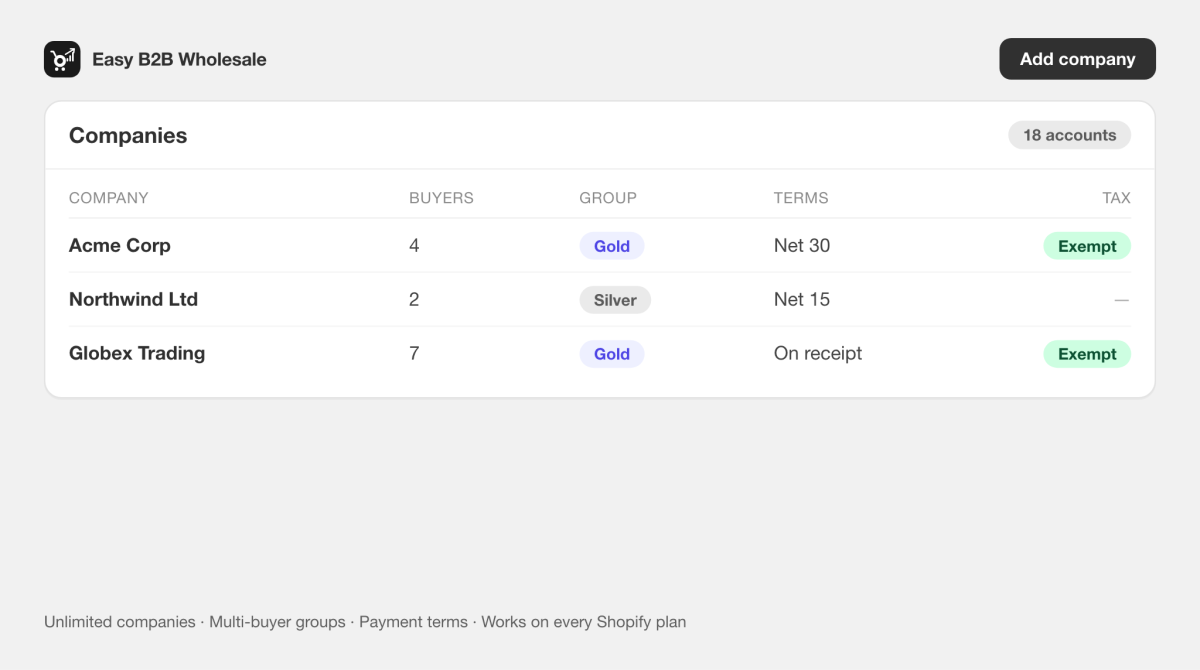The image size is (1200, 670).
Task: Click the Gold group badge for Globex Trading
Action: pyautogui.click(x=612, y=354)
